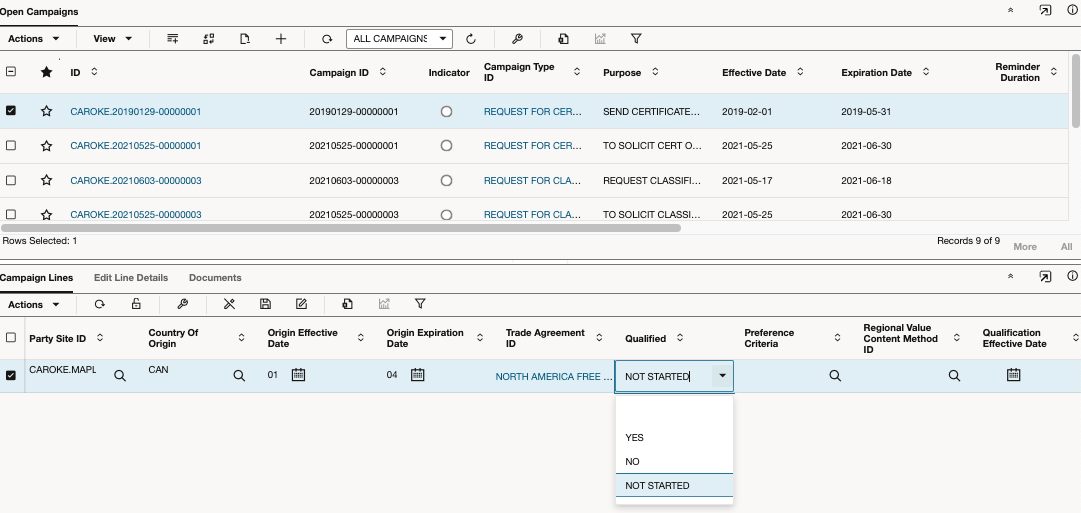This screenshot has height=513, width=1081.
Task: Select the indicator radio for campaign 20190129-00000001
Action: pyautogui.click(x=446, y=112)
